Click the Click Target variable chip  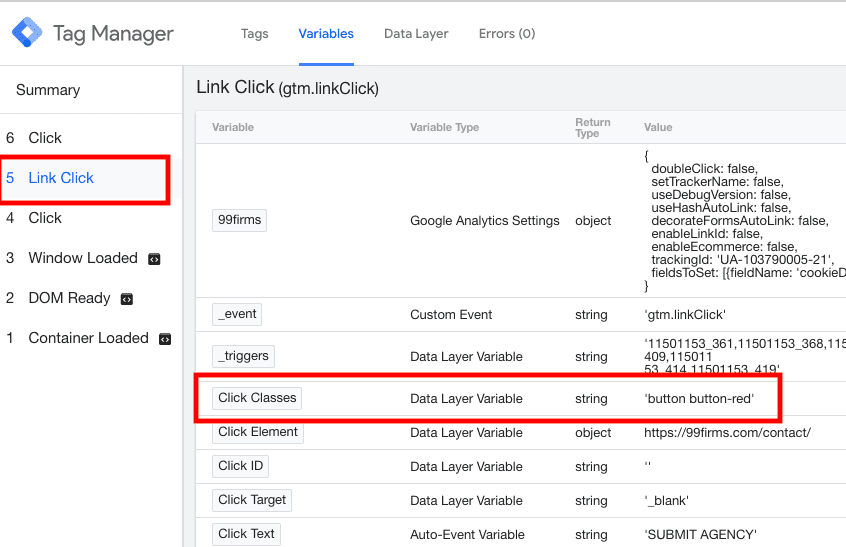(x=251, y=500)
